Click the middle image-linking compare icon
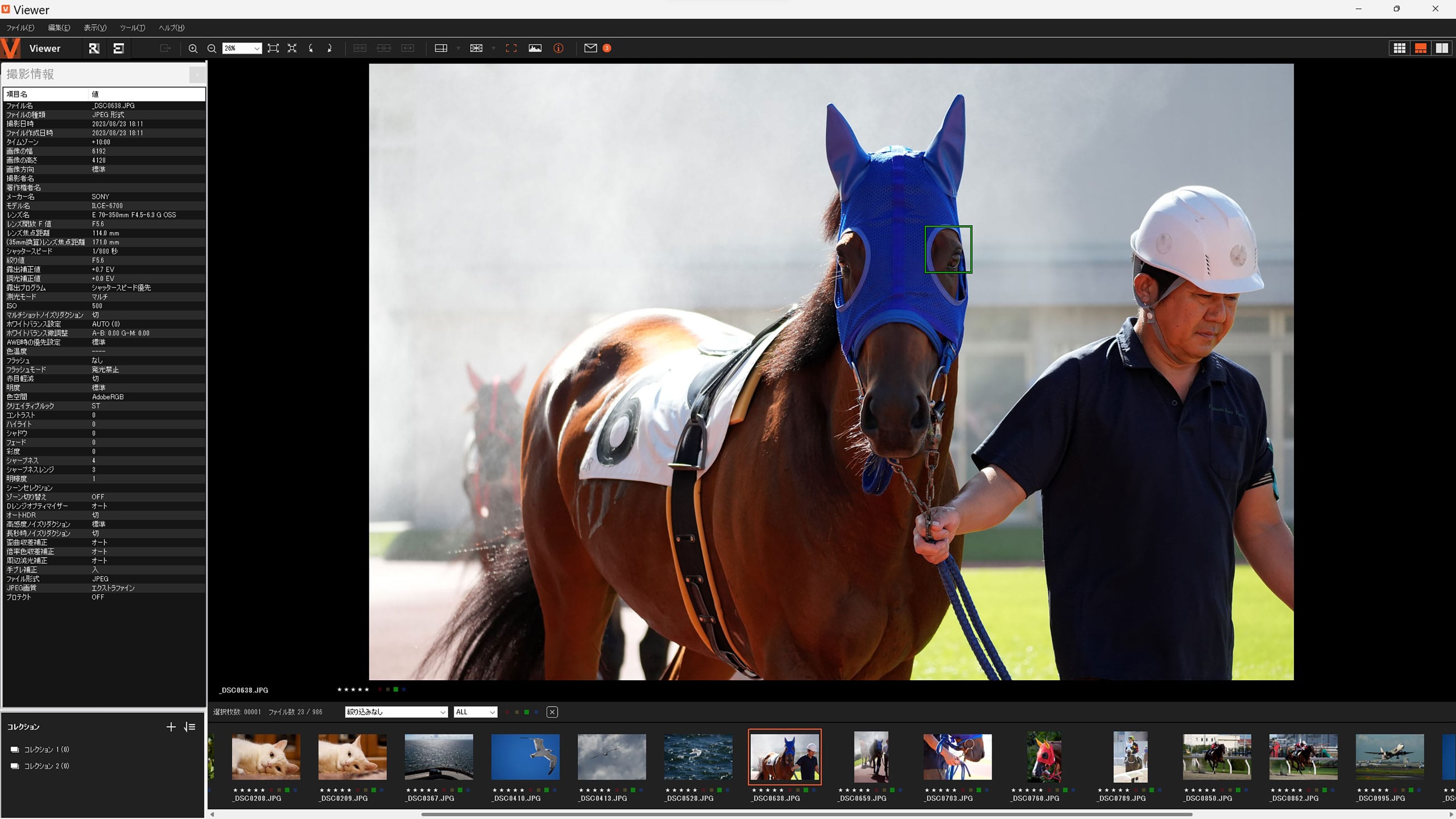The width and height of the screenshot is (1456, 819). coord(384,48)
